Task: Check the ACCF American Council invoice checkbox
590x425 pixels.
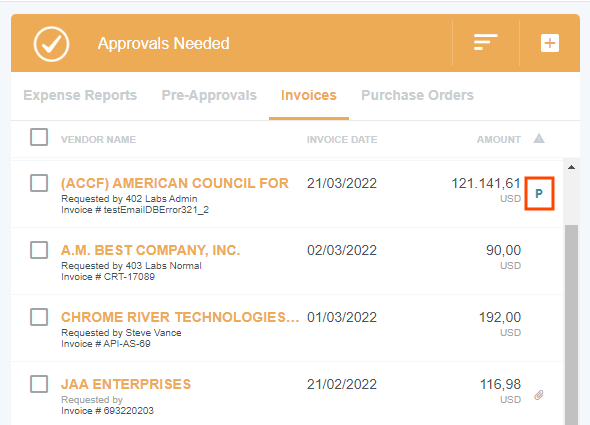Action: pyautogui.click(x=39, y=183)
